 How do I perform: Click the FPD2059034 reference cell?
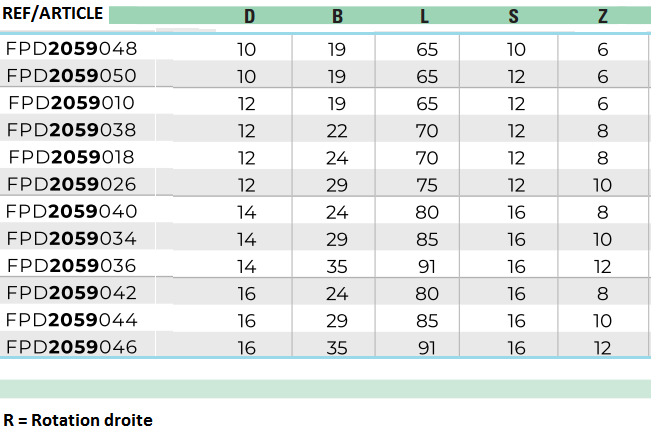coord(71,238)
